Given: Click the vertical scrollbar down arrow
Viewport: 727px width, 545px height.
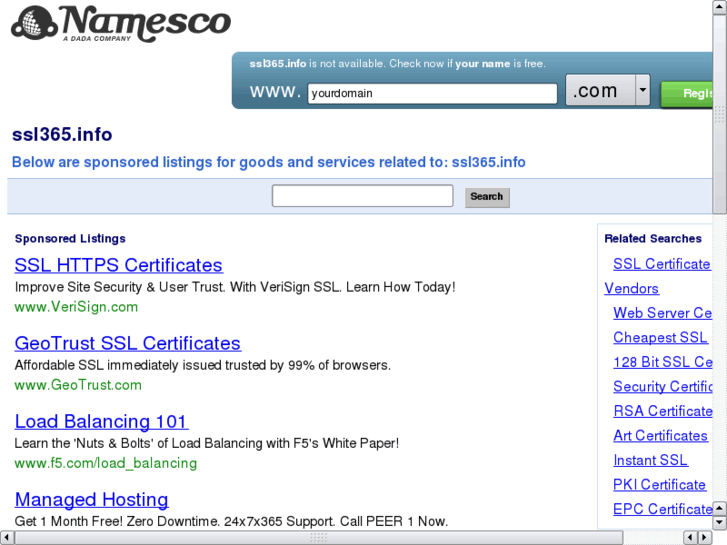Looking at the screenshot, I should [x=720, y=521].
